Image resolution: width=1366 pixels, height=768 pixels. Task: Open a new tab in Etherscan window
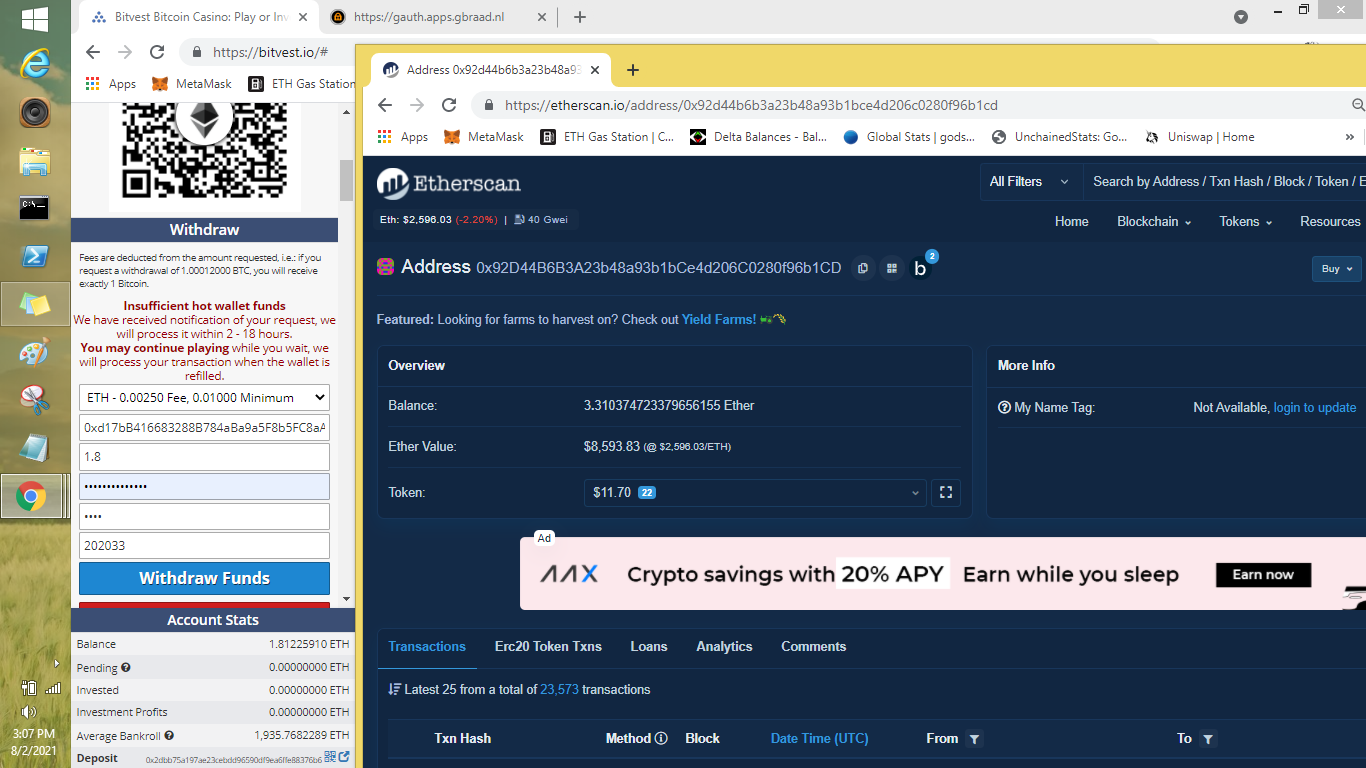632,70
